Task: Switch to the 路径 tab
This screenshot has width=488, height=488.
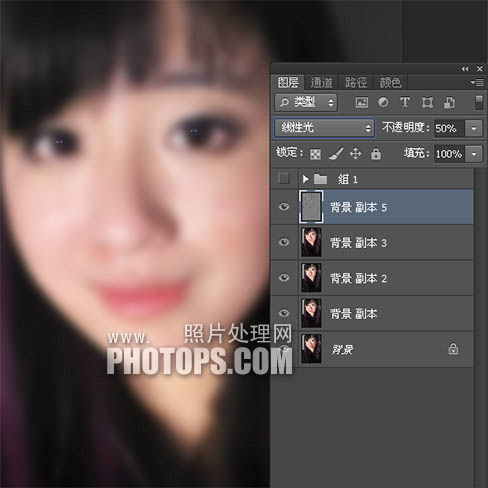Action: 356,82
